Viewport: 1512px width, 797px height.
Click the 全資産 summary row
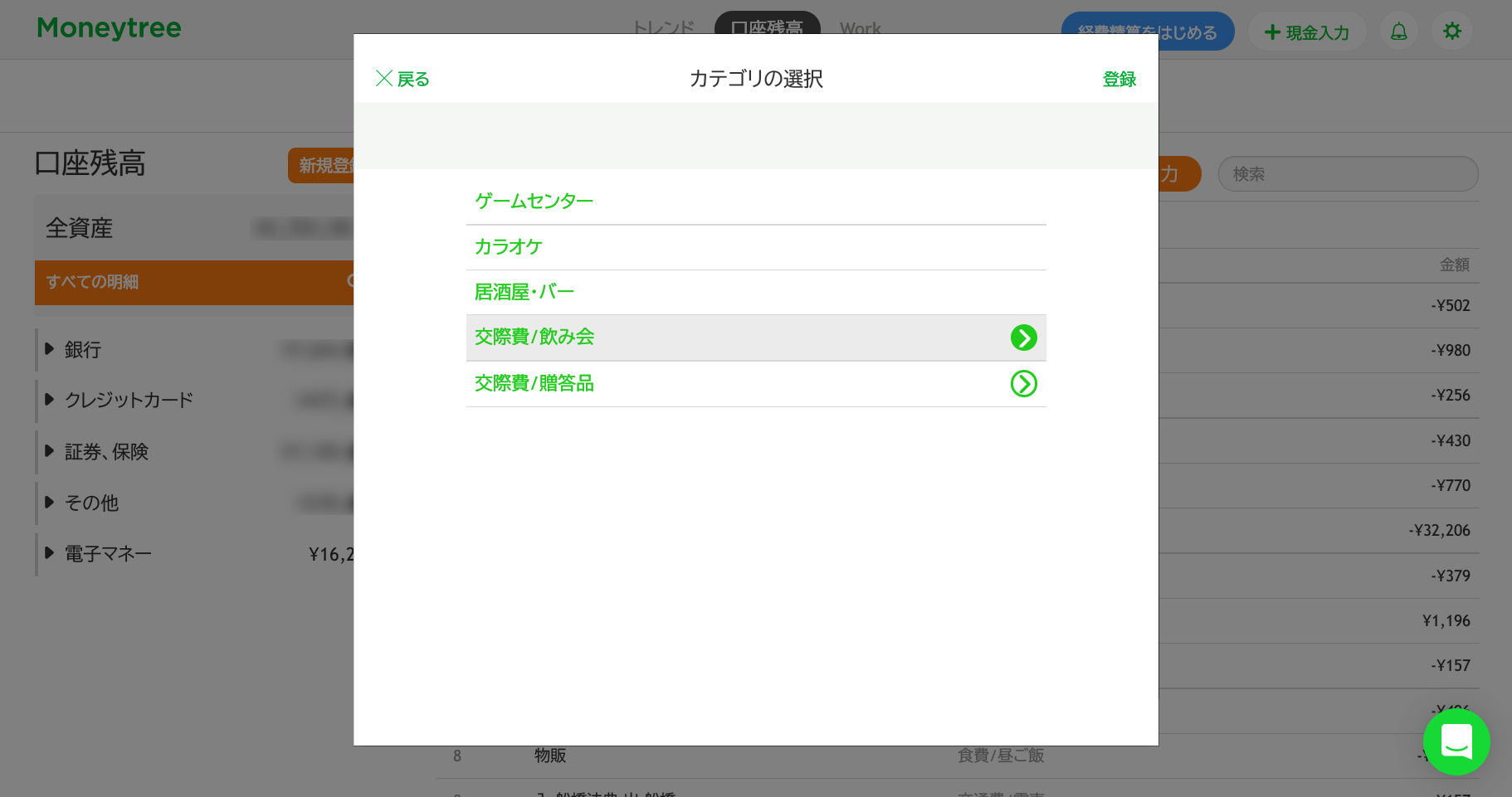point(195,228)
